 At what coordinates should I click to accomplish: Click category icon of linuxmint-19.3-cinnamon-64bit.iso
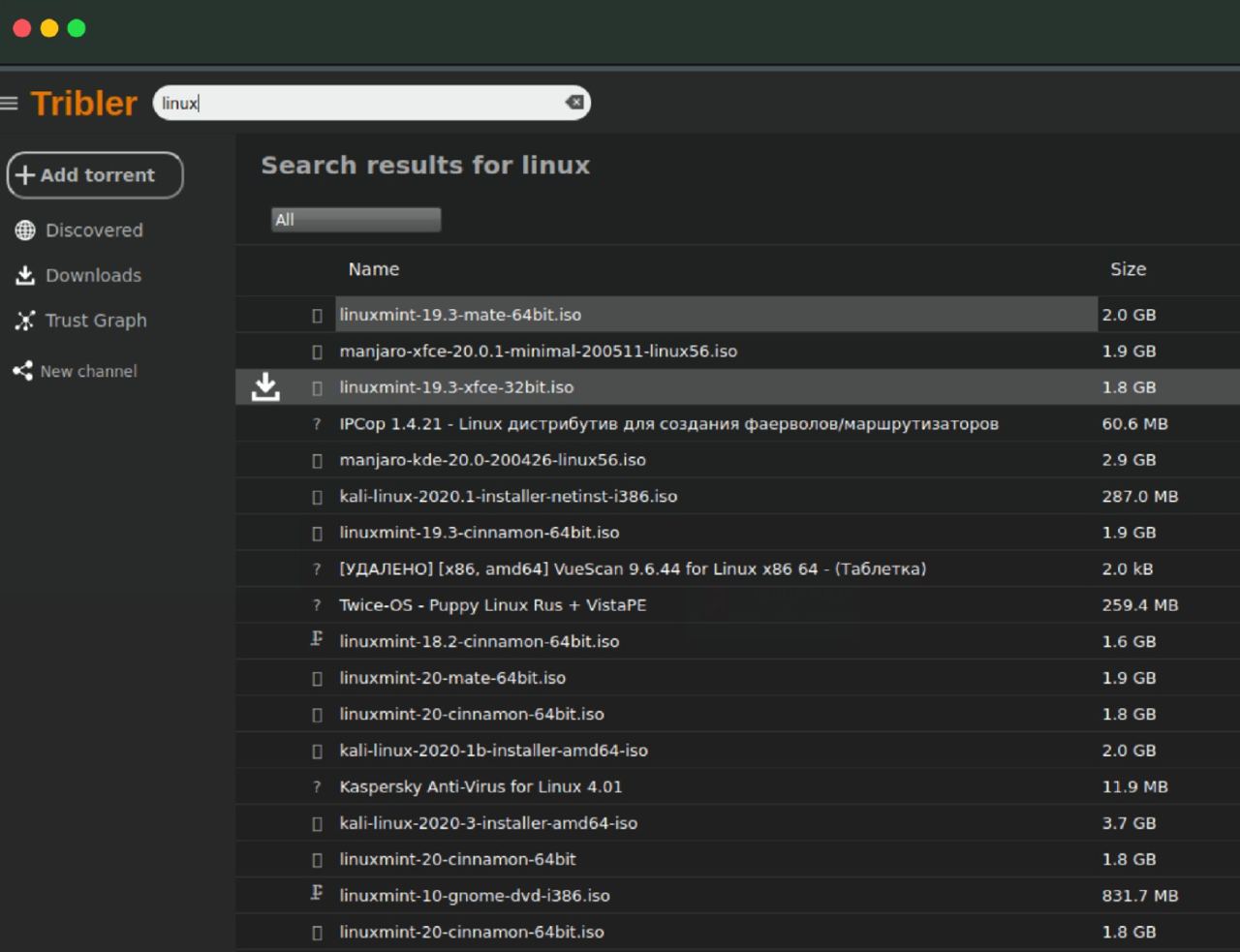coord(317,534)
